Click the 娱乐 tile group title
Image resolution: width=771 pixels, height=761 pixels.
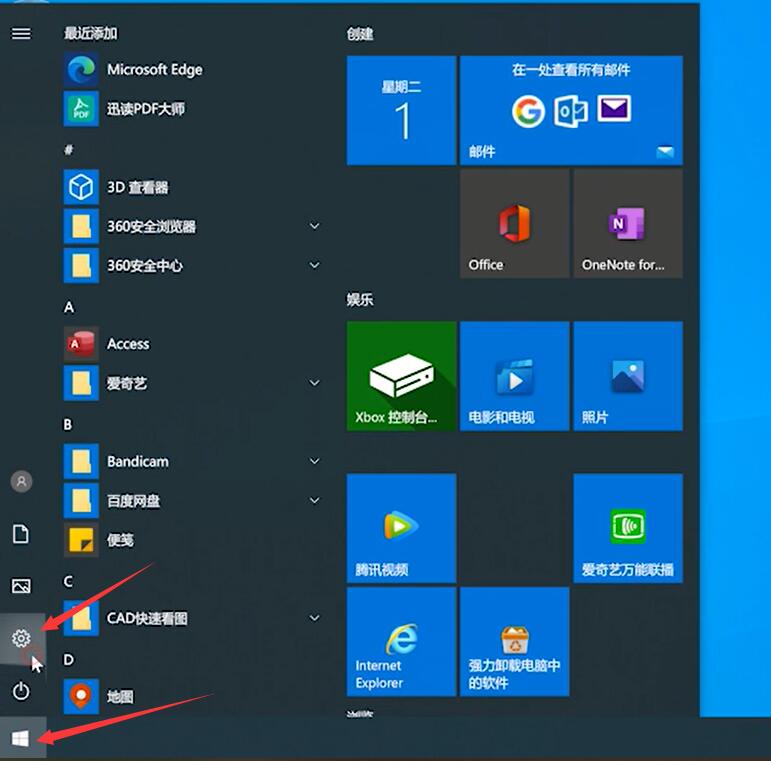[x=360, y=300]
